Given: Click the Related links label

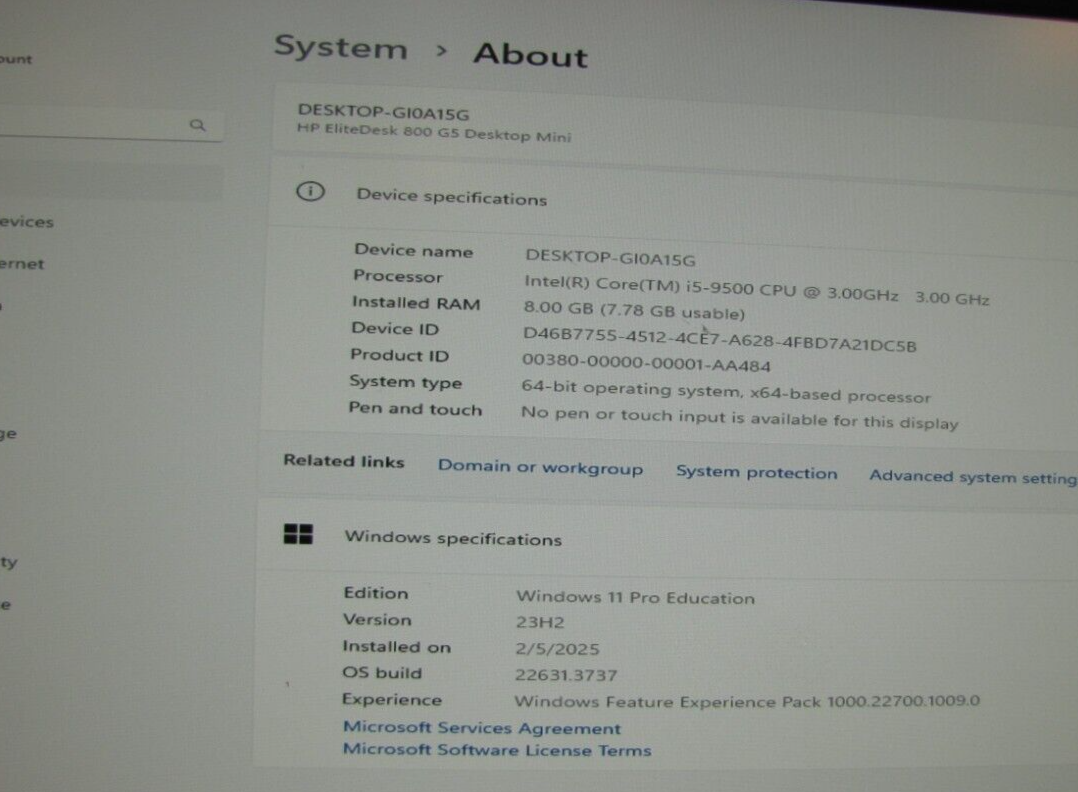Looking at the screenshot, I should (x=344, y=461).
